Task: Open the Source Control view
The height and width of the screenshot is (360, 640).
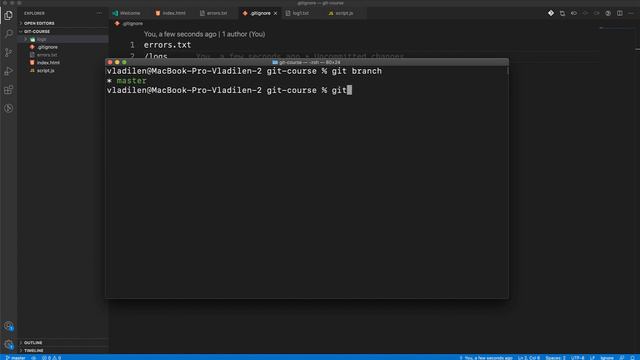Action: click(9, 52)
